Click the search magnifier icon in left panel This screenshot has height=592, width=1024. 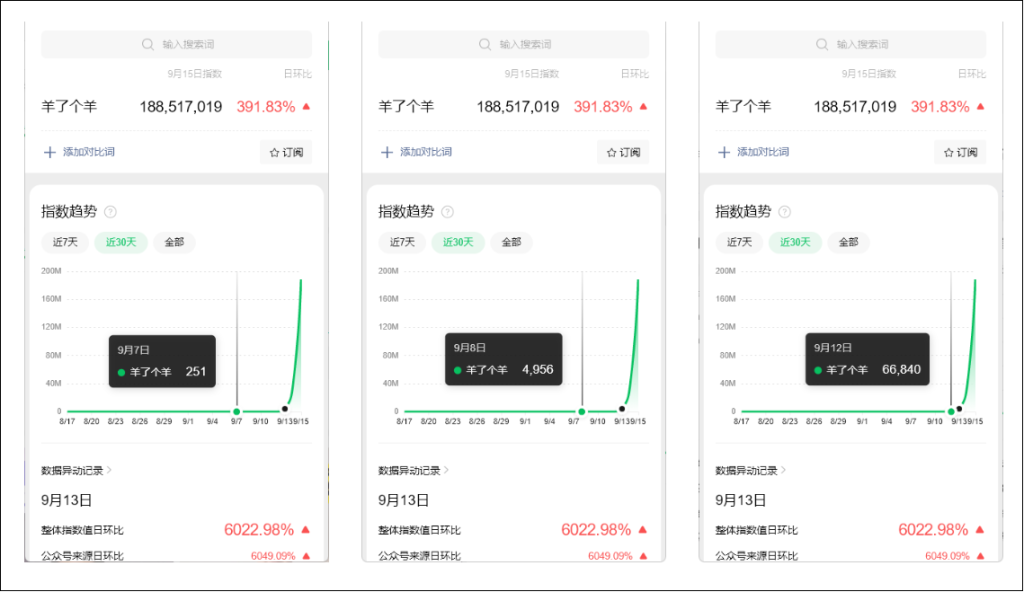(148, 44)
